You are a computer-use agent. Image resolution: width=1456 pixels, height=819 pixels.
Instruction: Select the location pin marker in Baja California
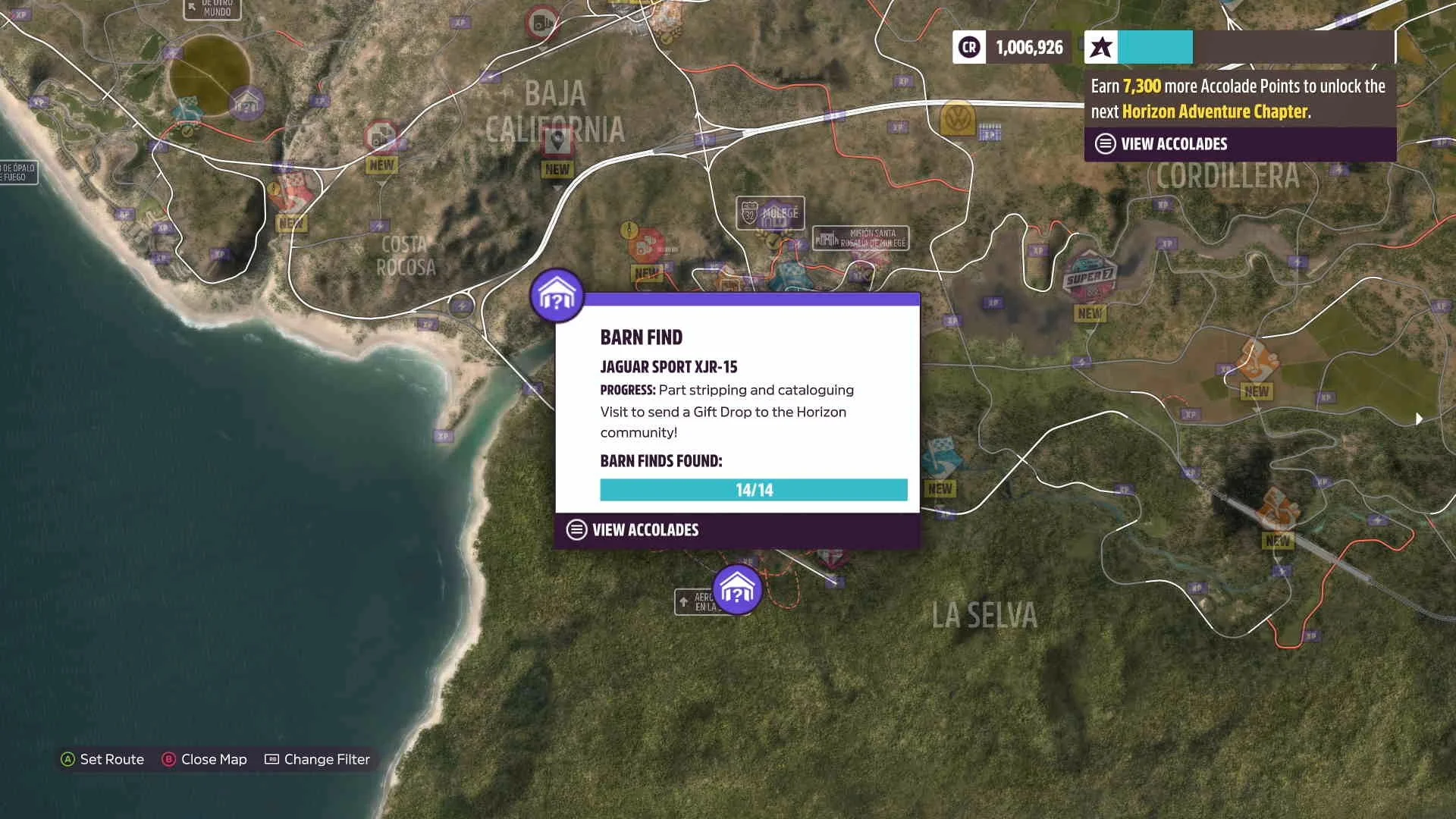click(557, 141)
